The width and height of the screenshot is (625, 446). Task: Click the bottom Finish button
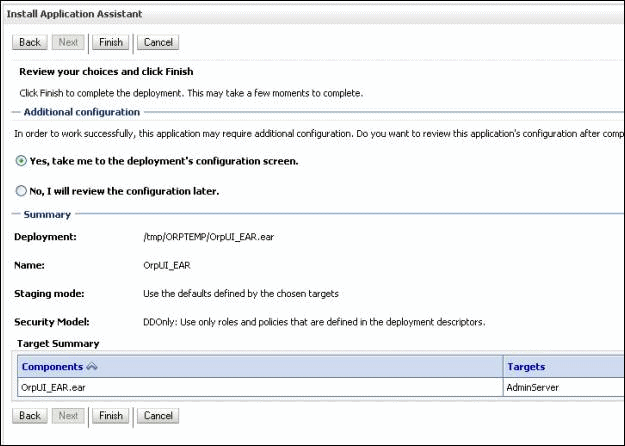pyautogui.click(x=111, y=416)
